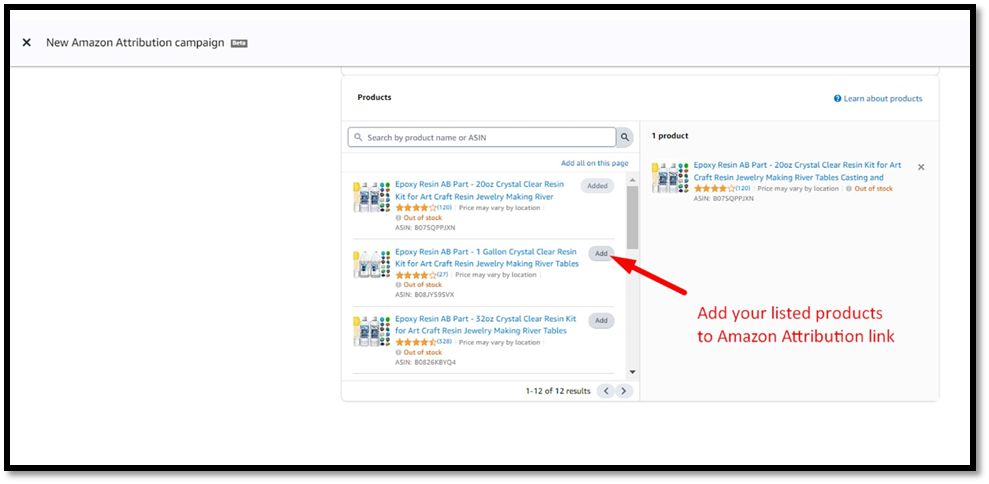The image size is (989, 484).
Task: Click the Beta badge next to campaign title
Action: (239, 44)
